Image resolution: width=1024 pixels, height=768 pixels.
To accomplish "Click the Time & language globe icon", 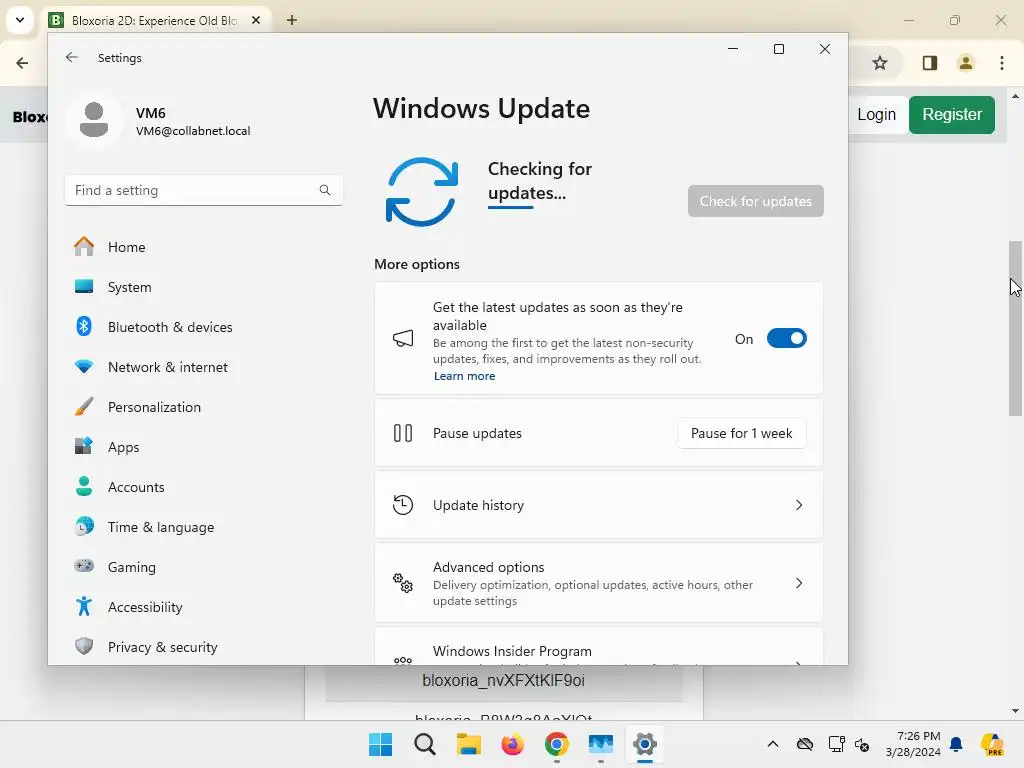I will 84,526.
